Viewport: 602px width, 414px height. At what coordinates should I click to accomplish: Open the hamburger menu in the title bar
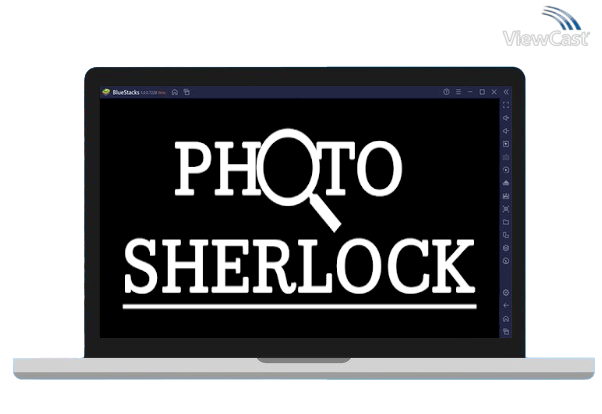pyautogui.click(x=458, y=92)
